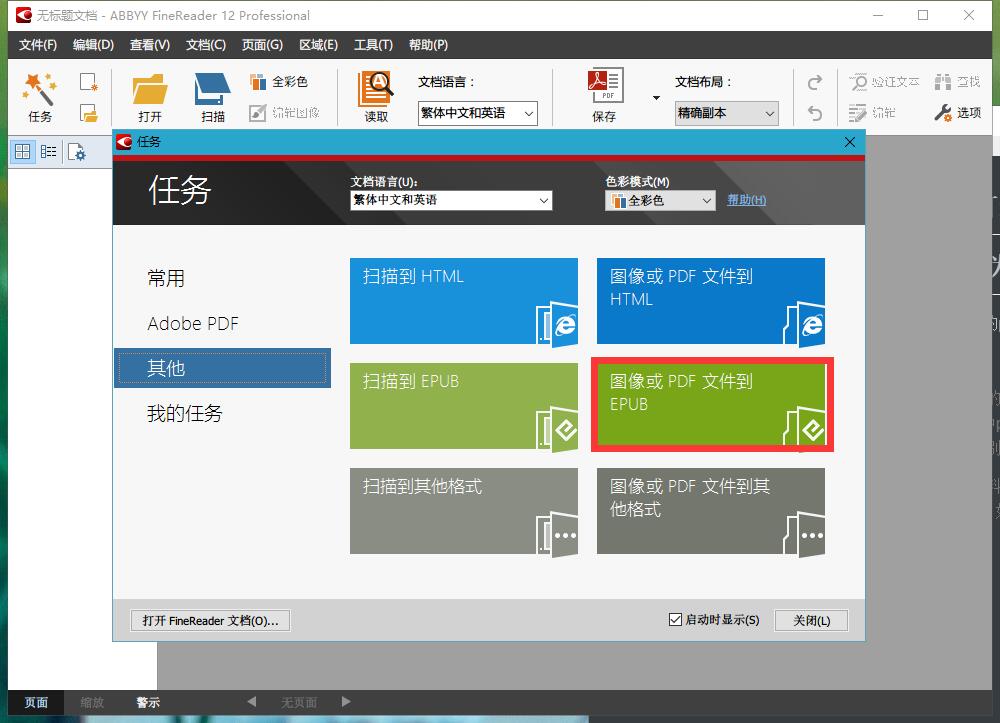This screenshot has height=723, width=1000.
Task: Switch to 警示 tab in bottom bar
Action: click(x=148, y=703)
